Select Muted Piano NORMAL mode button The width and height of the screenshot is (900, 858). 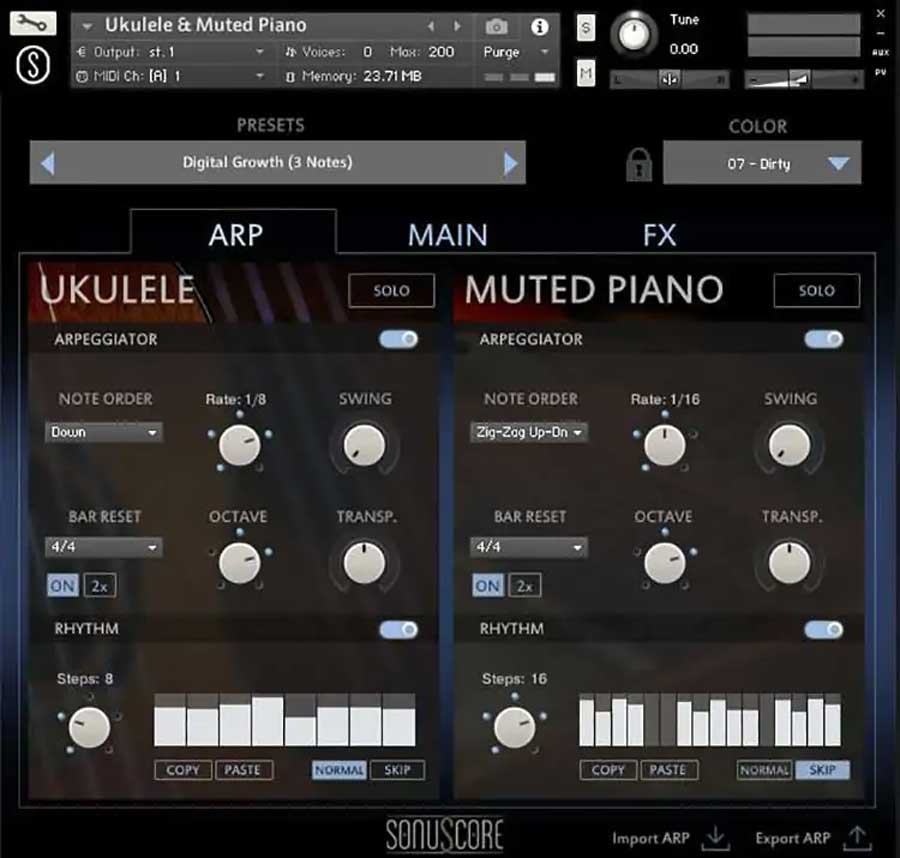765,770
